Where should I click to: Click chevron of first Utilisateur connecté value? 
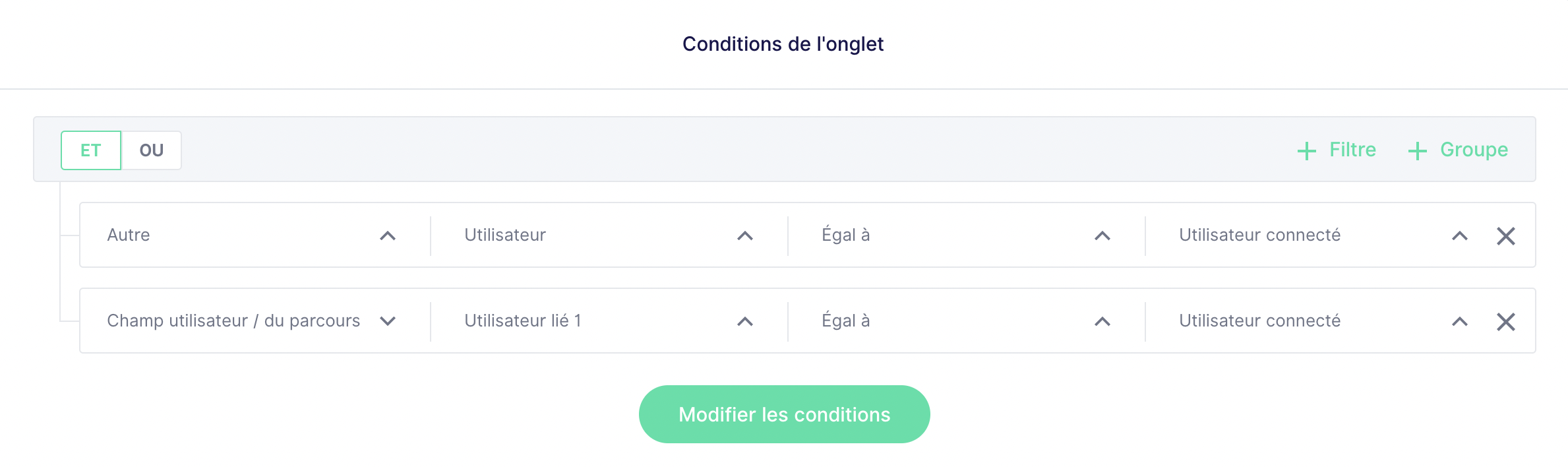[x=1460, y=235]
